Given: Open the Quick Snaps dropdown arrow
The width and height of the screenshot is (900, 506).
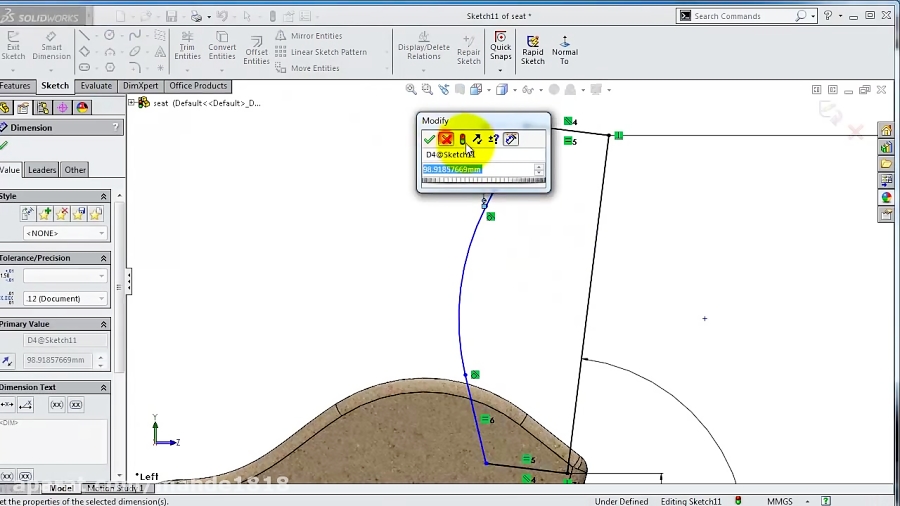Looking at the screenshot, I should pos(500,71).
